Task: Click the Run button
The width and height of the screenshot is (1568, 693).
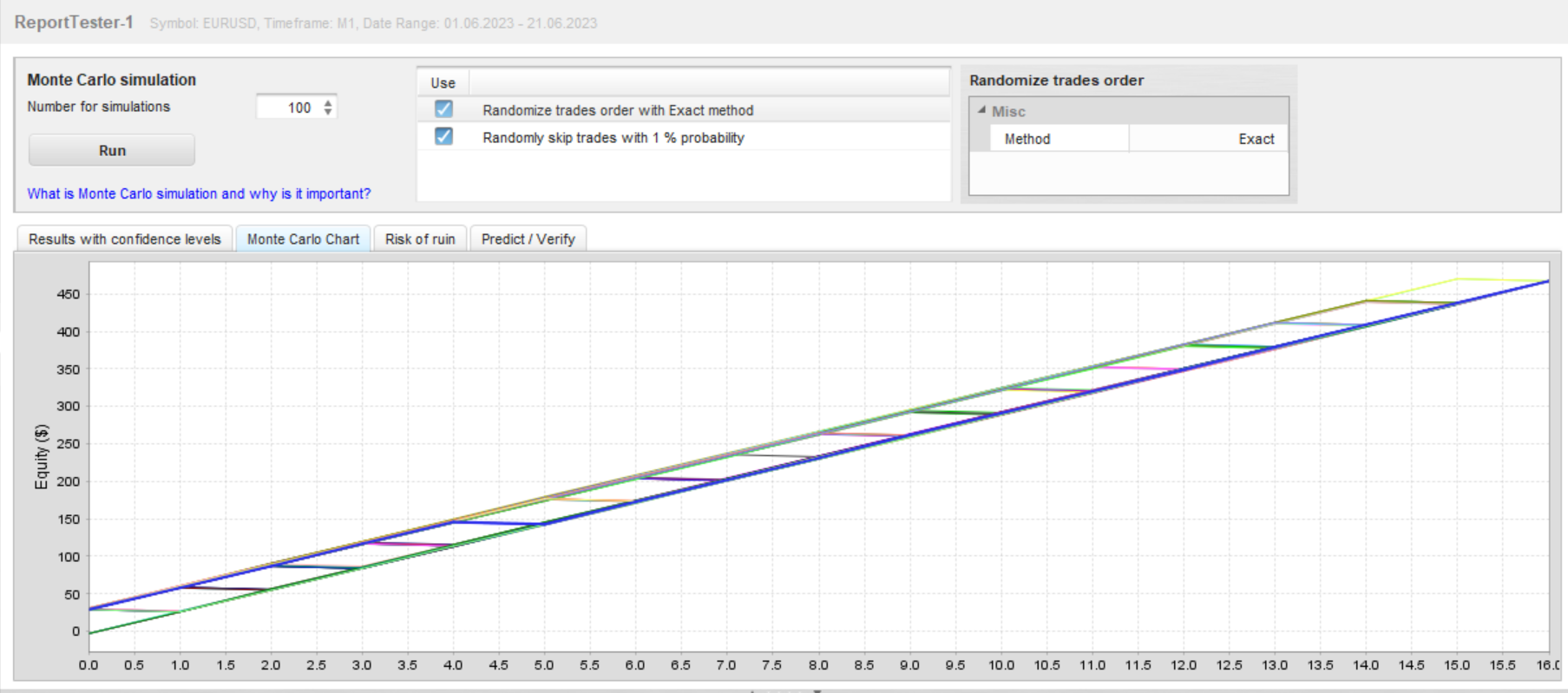Action: pyautogui.click(x=112, y=150)
